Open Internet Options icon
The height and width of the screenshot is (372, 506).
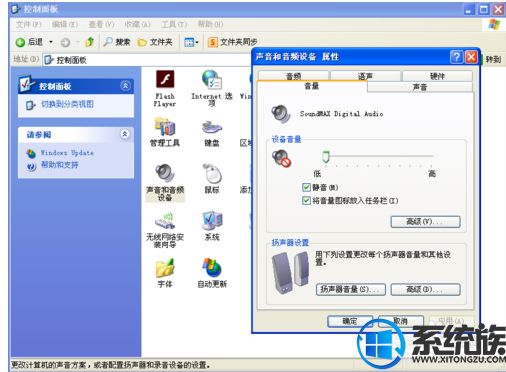coord(211,80)
